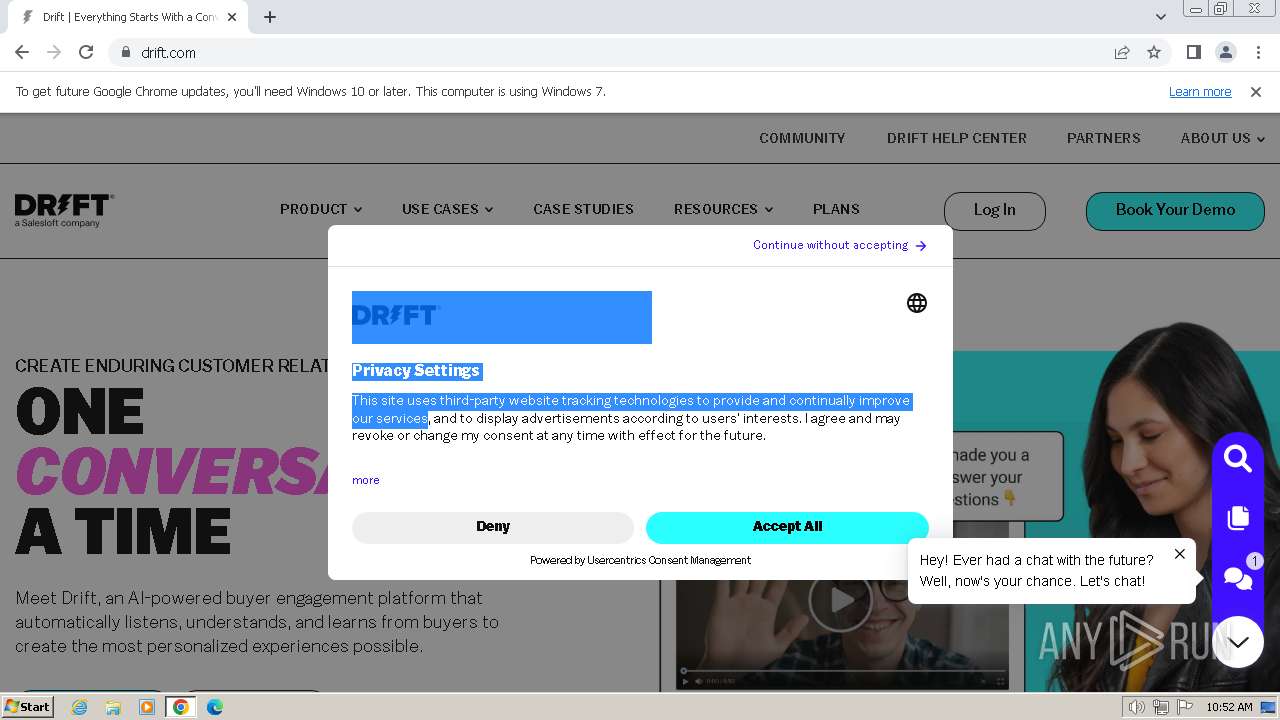Open the PARTNERS menu item
Image resolution: width=1280 pixels, height=720 pixels.
(x=1103, y=138)
